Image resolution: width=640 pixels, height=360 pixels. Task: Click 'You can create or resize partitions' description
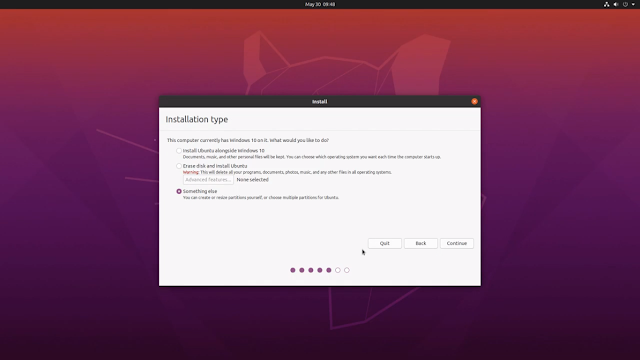261,198
